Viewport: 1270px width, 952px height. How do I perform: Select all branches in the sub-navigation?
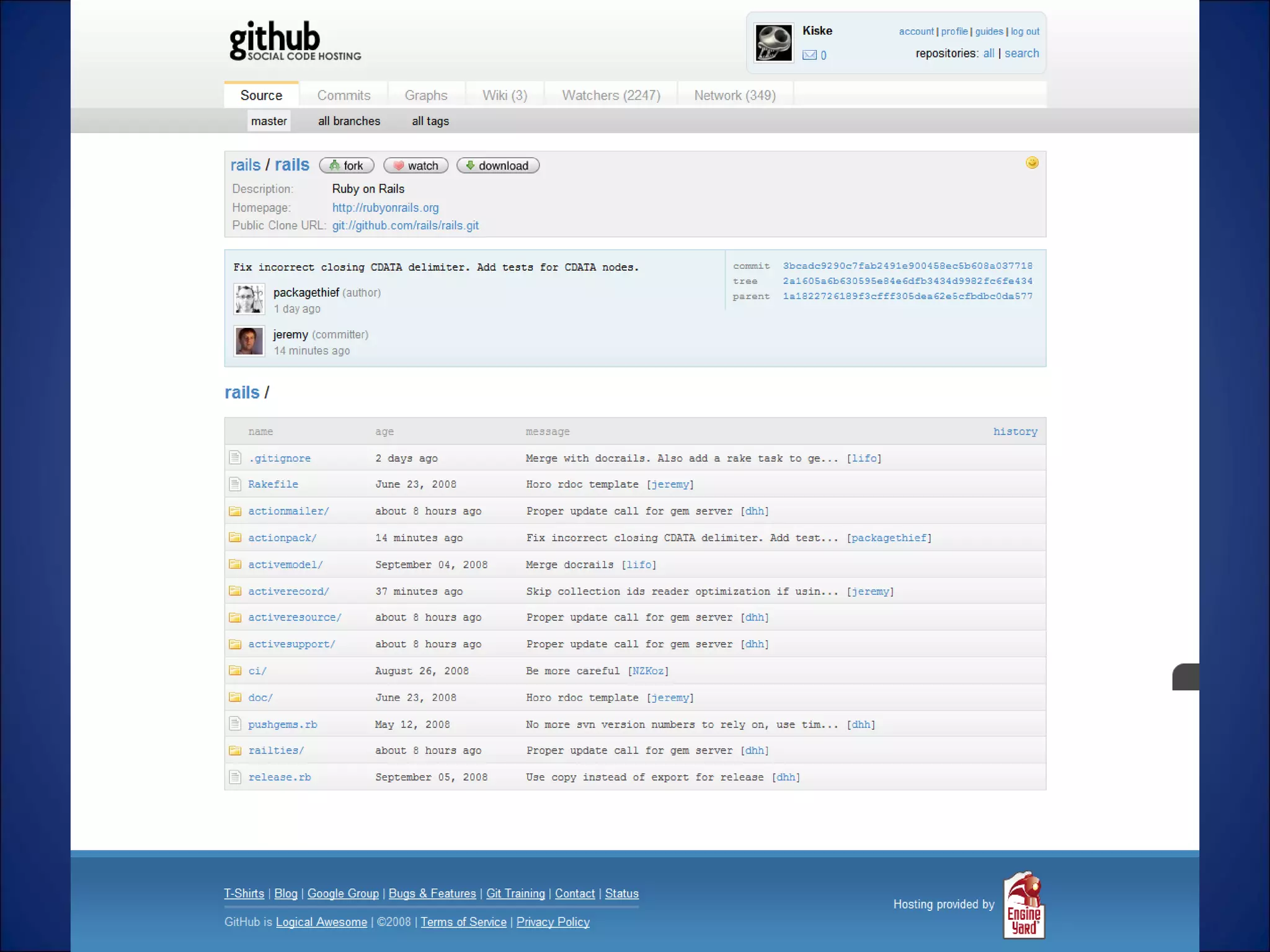[349, 121]
